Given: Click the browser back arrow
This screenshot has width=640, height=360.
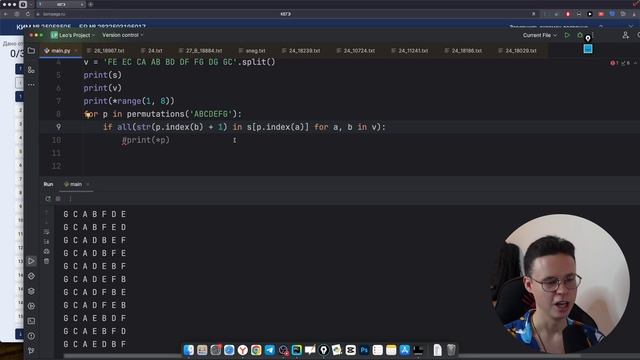Looking at the screenshot, I should click(x=5, y=14).
